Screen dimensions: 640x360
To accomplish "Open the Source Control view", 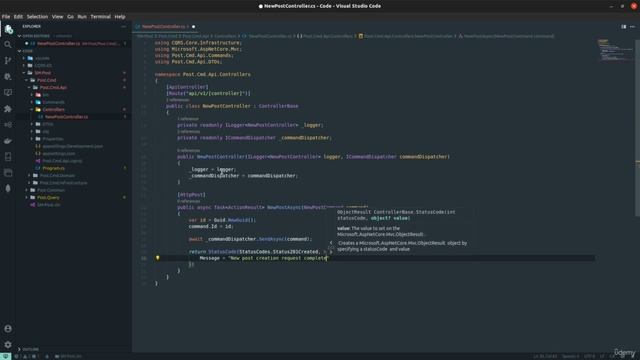I will pyautogui.click(x=8, y=61).
